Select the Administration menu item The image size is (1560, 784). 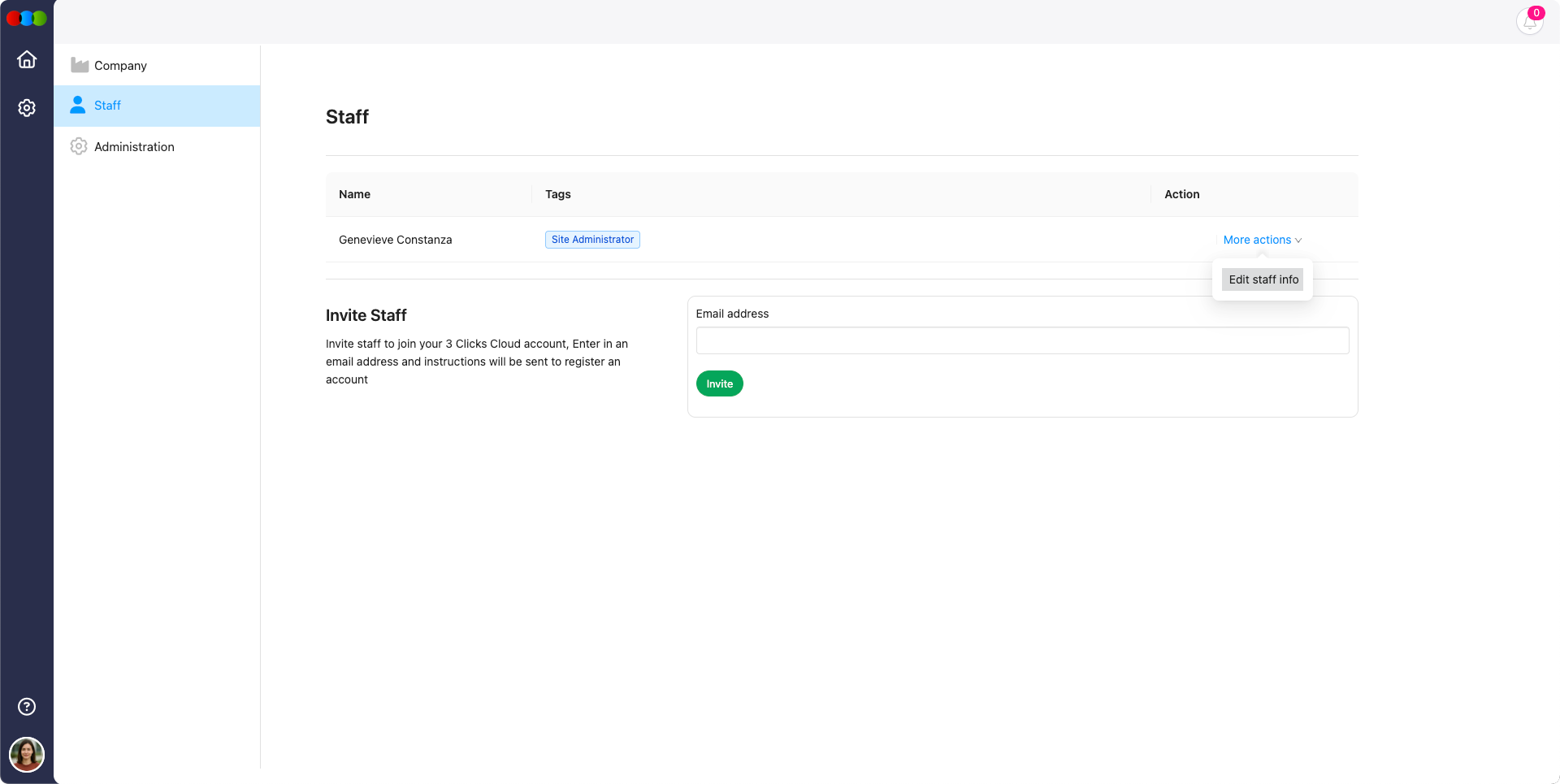134,147
